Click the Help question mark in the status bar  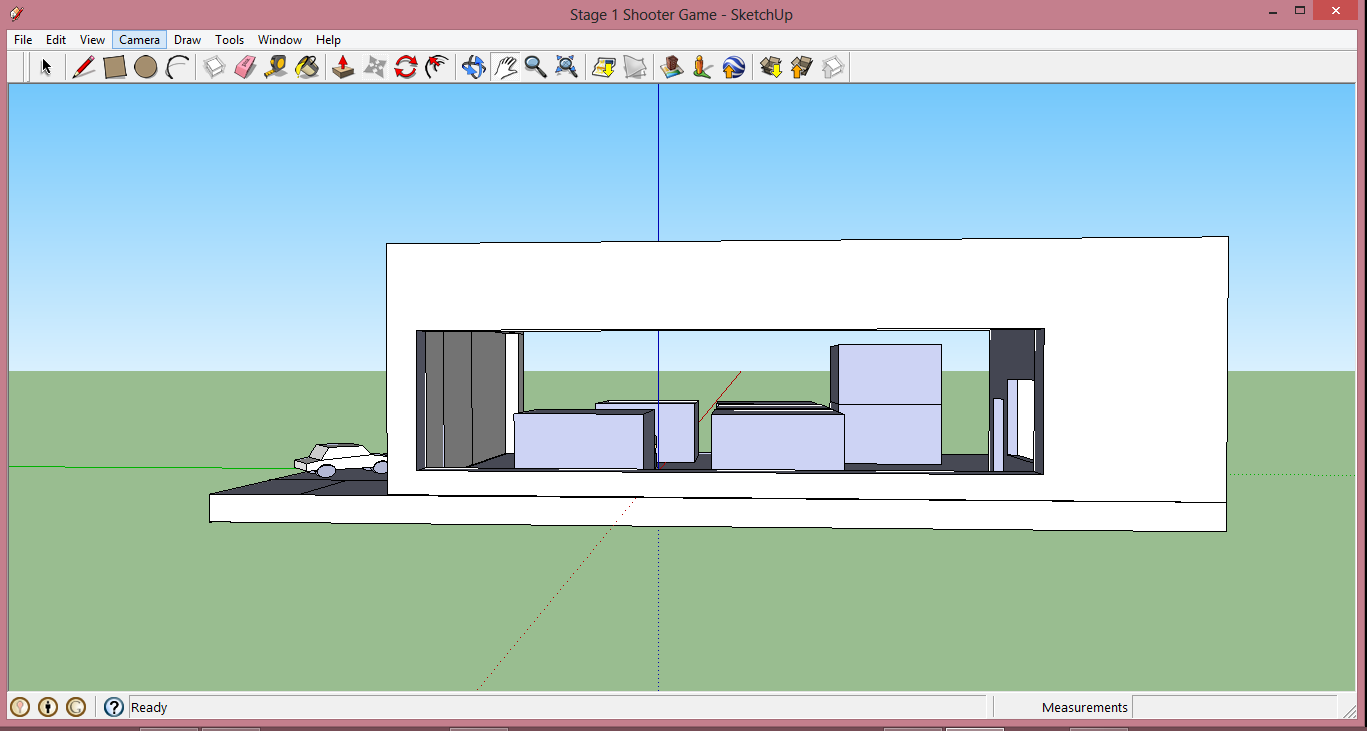click(113, 707)
